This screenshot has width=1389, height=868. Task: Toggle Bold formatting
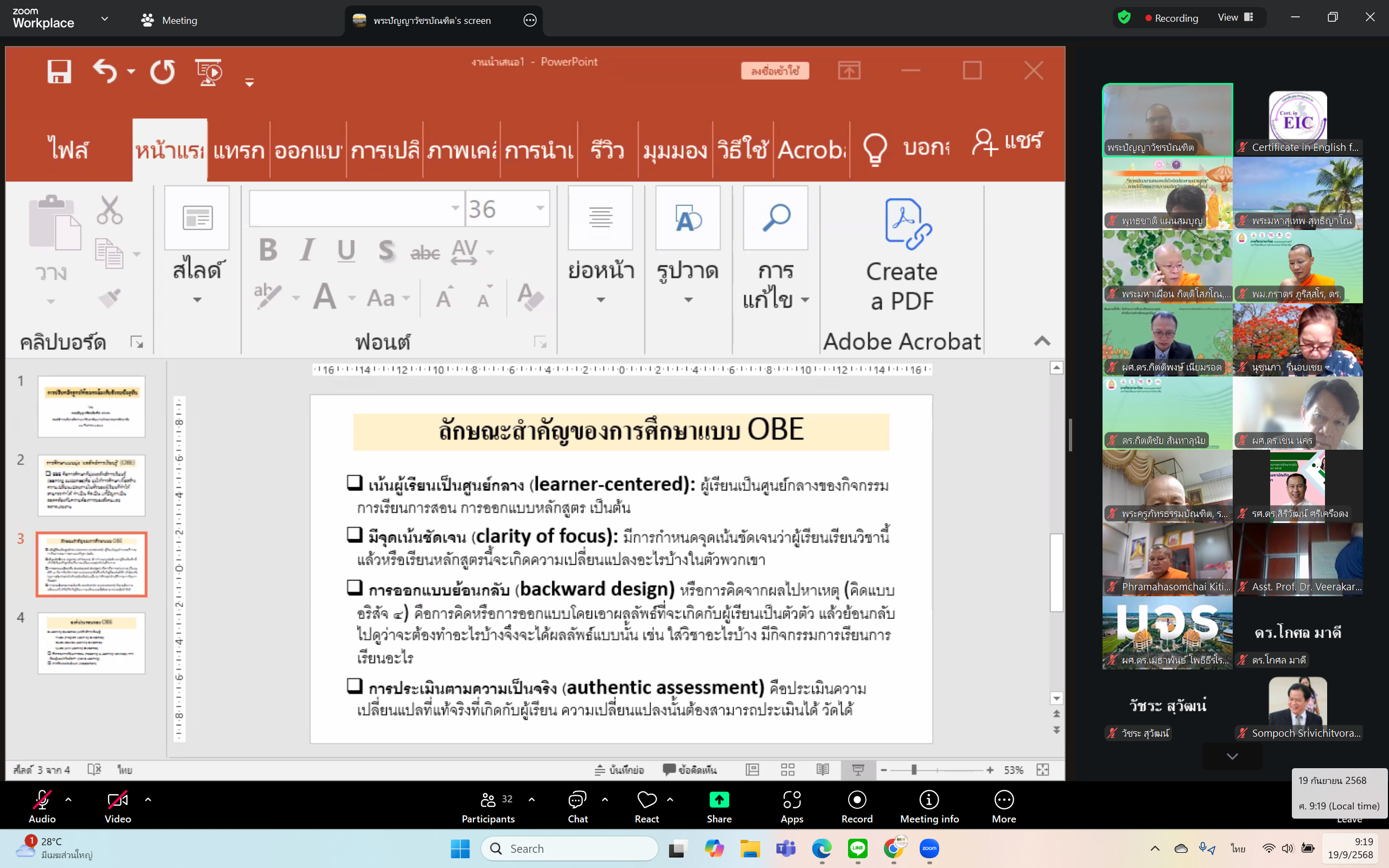[x=268, y=250]
